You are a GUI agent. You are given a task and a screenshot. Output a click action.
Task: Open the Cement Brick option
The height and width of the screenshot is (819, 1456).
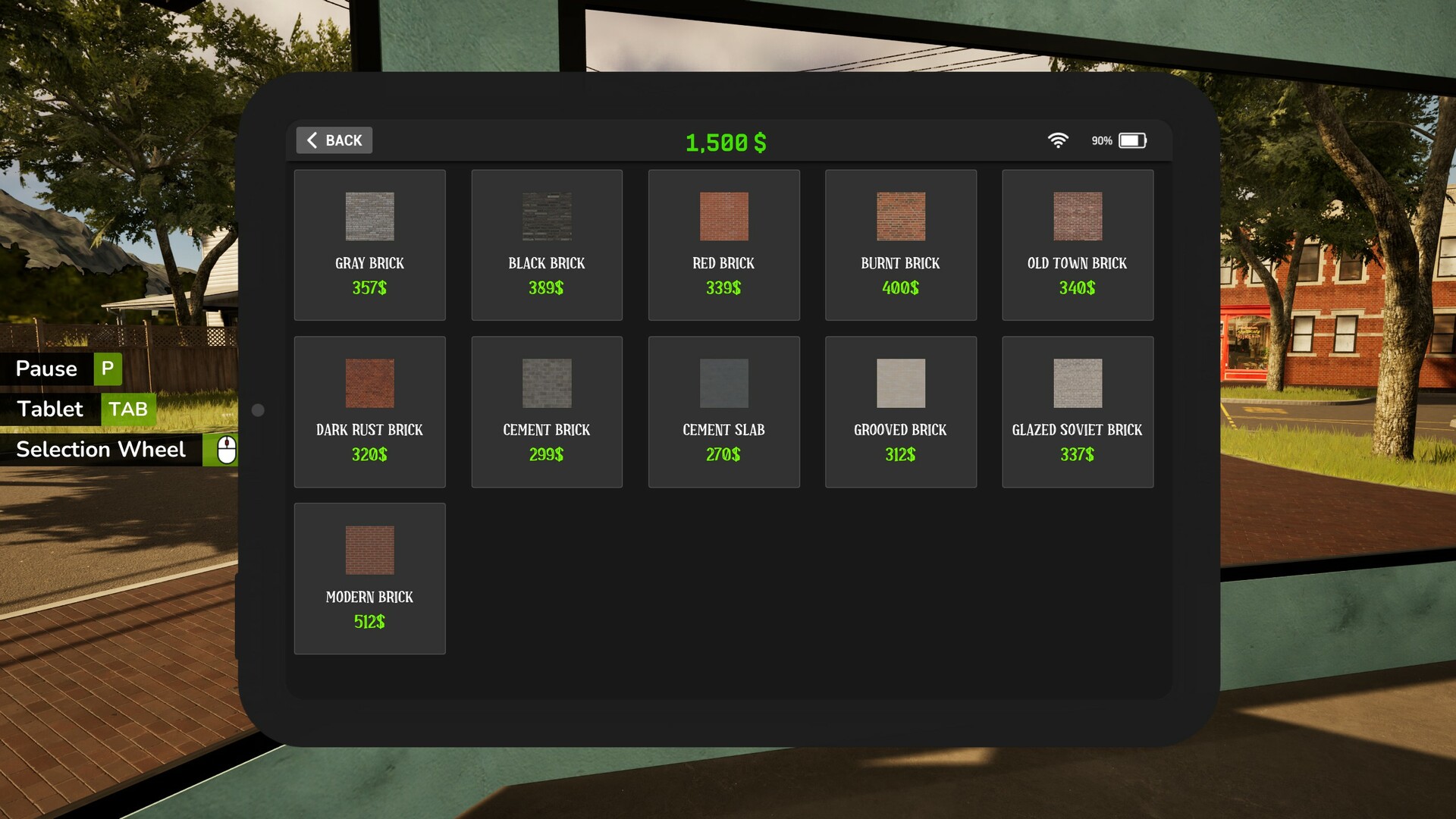click(x=547, y=412)
